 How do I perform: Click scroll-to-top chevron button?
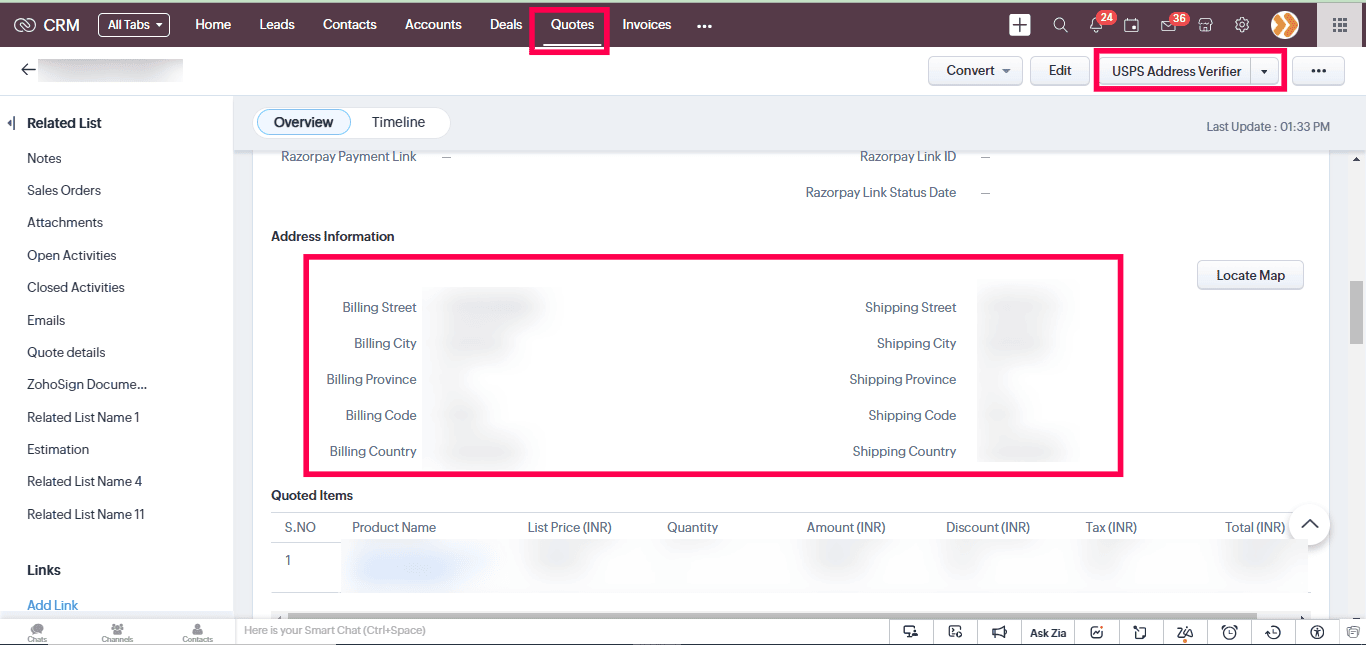click(1310, 523)
